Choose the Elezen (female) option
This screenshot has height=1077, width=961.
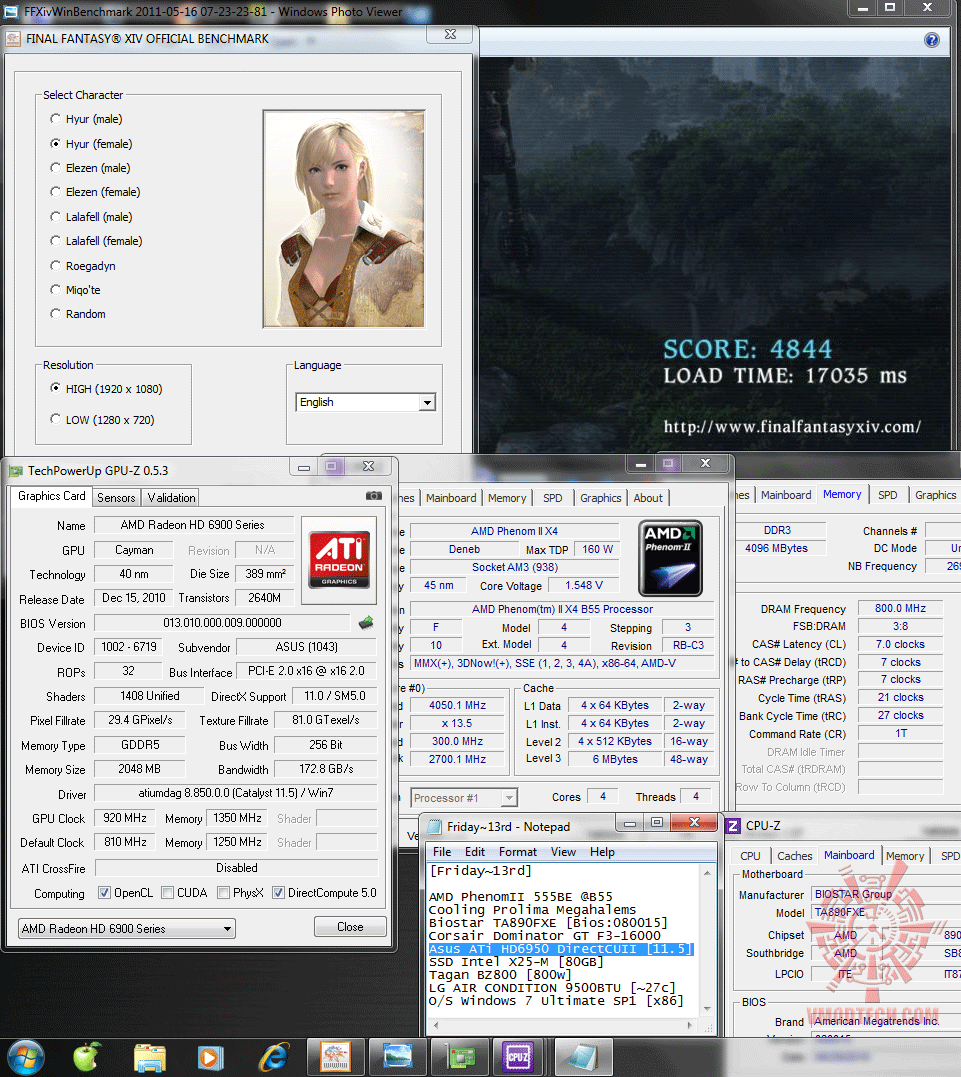(95, 192)
